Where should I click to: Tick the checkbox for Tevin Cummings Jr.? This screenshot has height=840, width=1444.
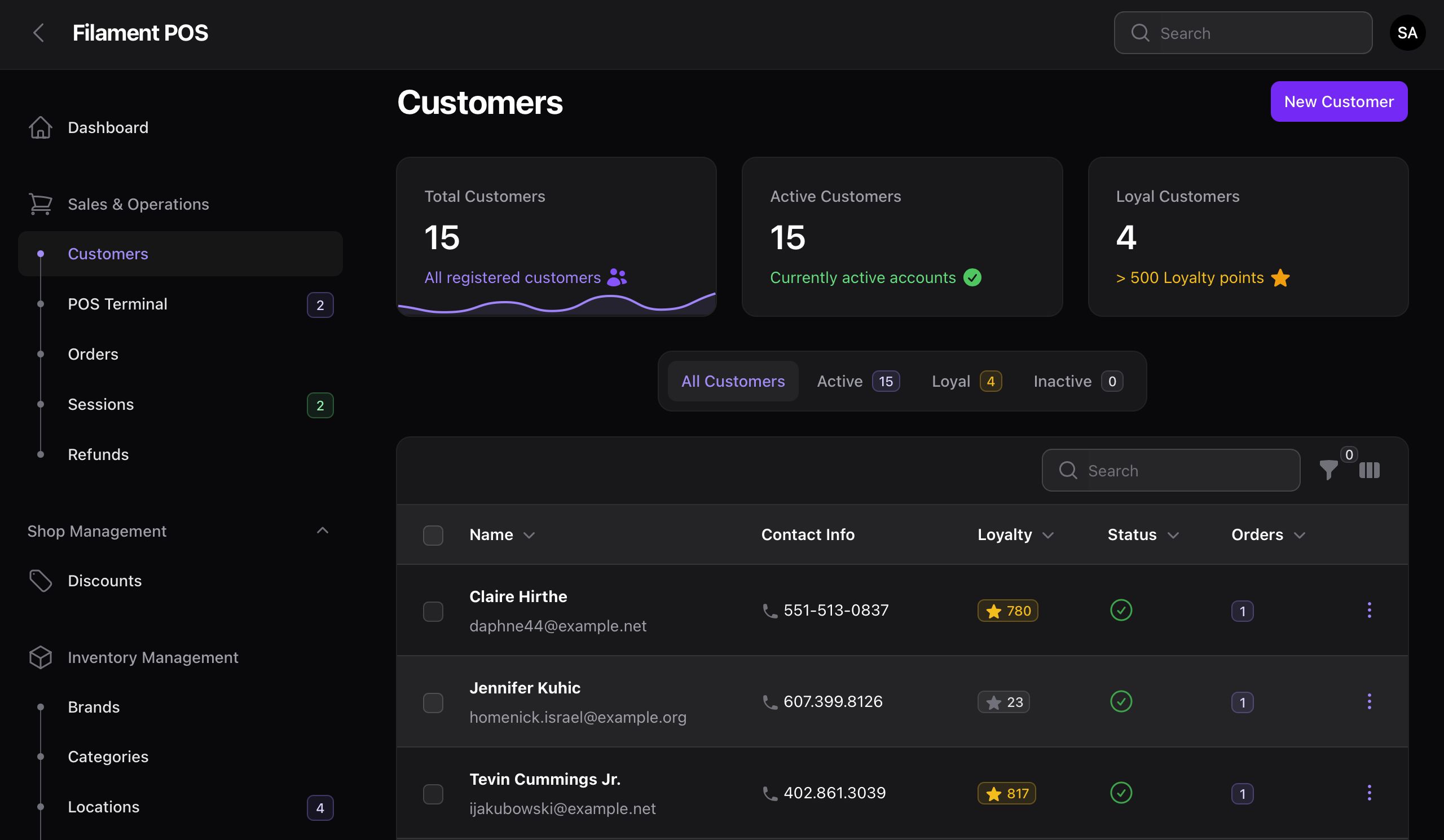[x=433, y=794]
